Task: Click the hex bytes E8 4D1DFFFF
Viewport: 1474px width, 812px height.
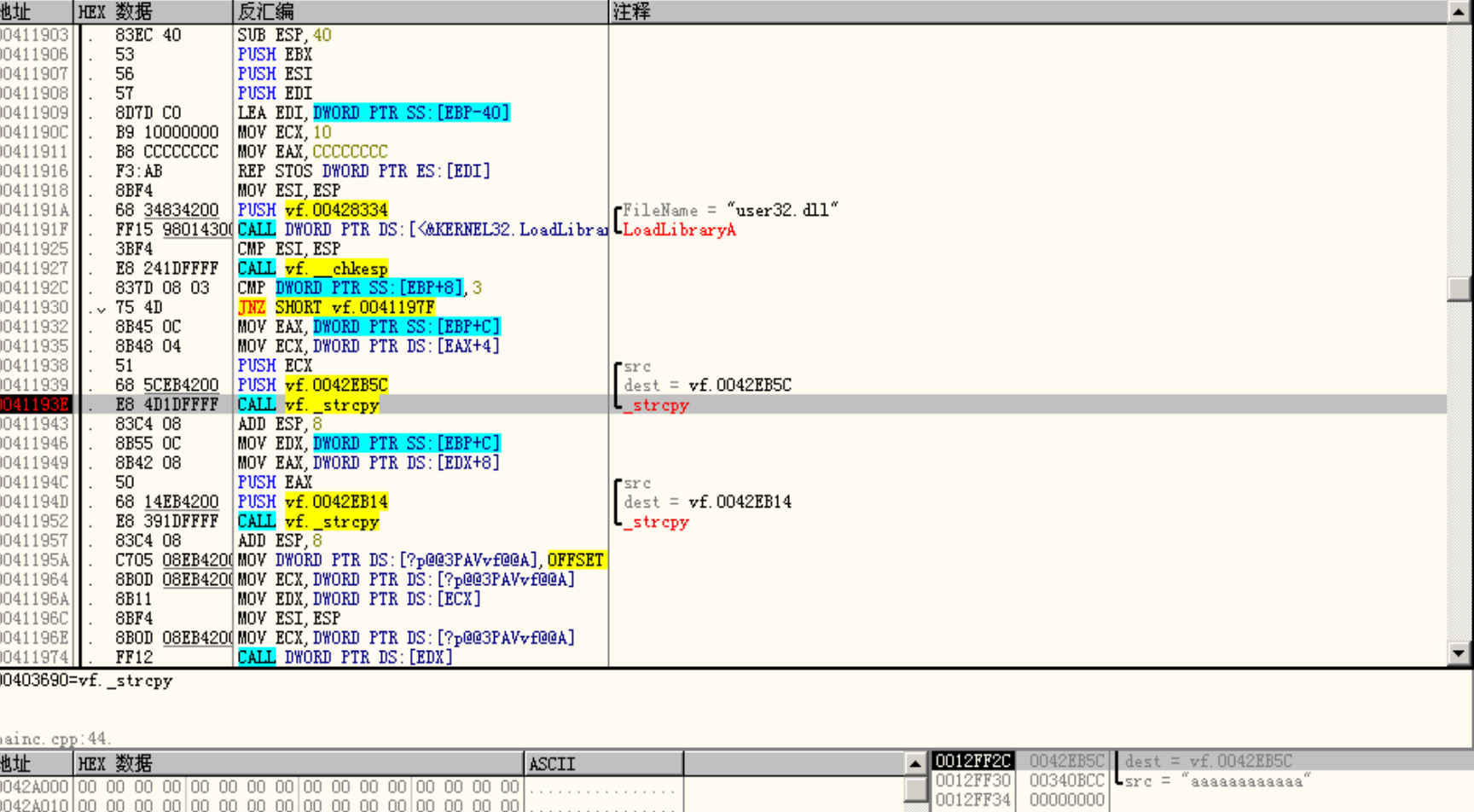Action: pos(167,405)
